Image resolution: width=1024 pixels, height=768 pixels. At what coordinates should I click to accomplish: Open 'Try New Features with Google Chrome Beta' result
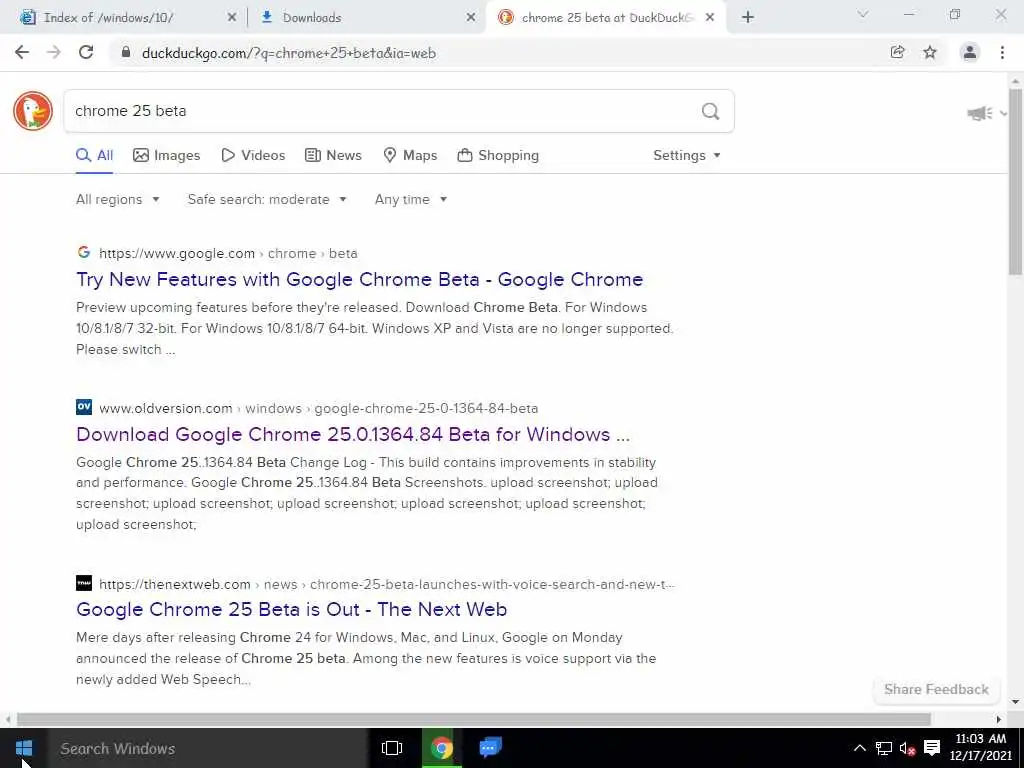tap(360, 280)
